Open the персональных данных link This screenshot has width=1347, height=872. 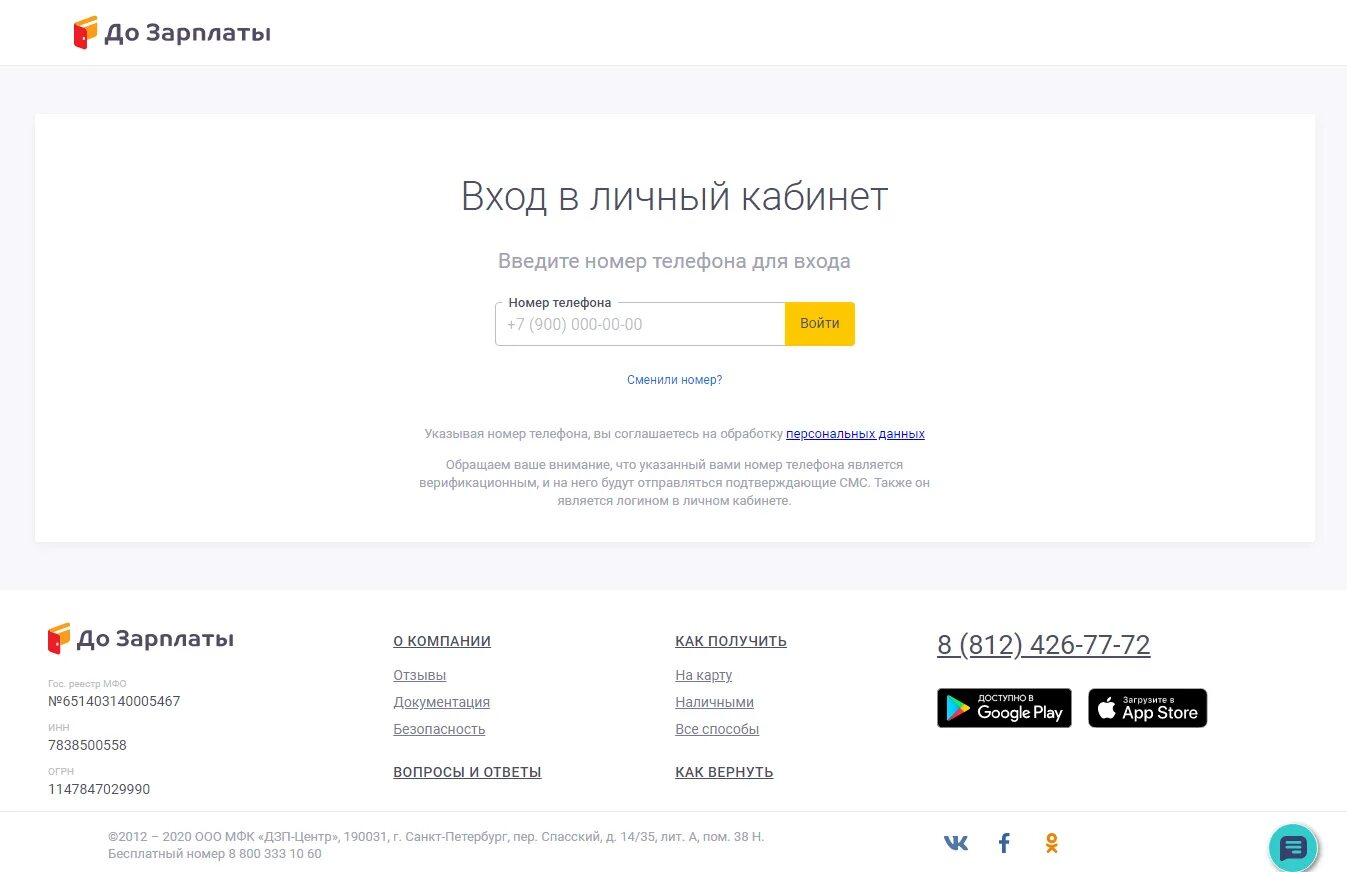point(855,434)
